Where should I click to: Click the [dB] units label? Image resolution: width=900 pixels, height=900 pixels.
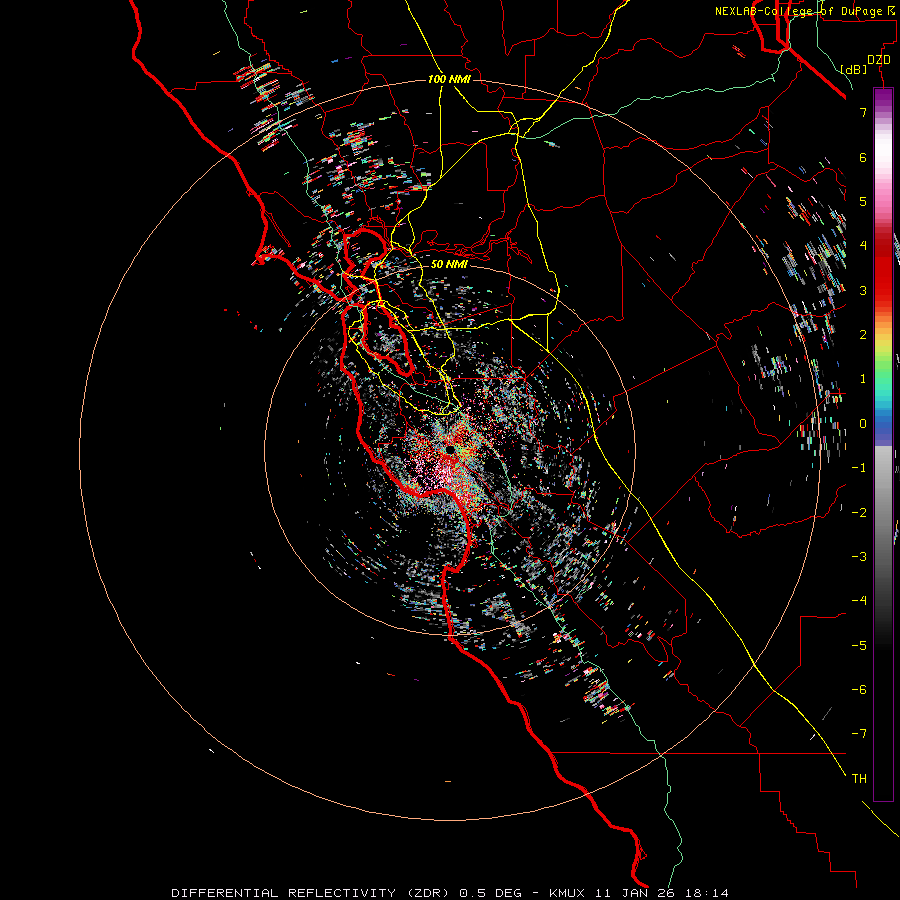(854, 69)
